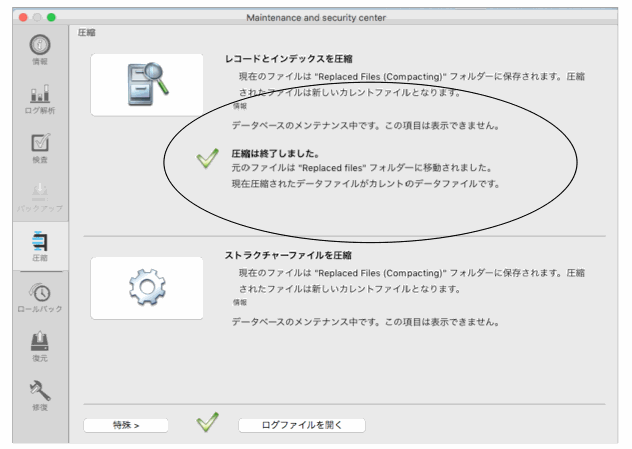Click the gear button to compact structure file
Viewport: 632px width, 449px height.
tap(147, 287)
